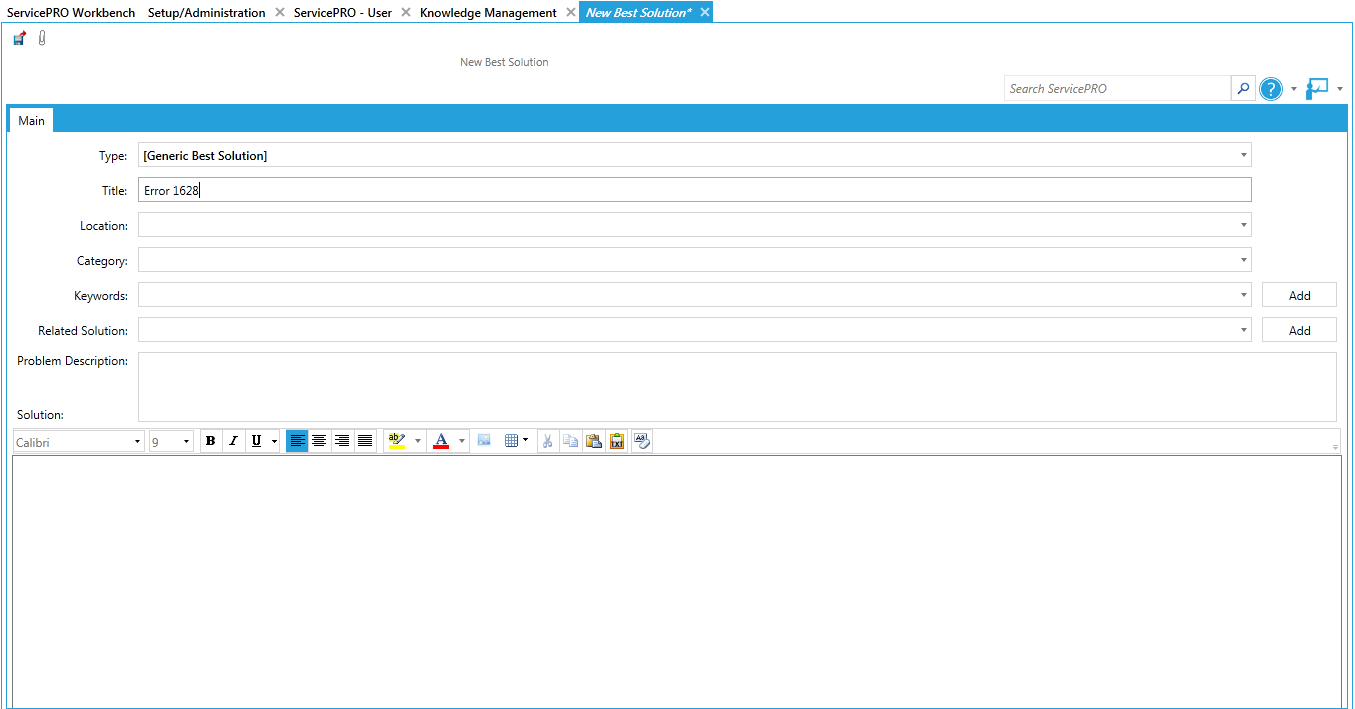Screen dimensions: 1355x709
Task: Open the font color dropdown arrow
Action: click(461, 441)
